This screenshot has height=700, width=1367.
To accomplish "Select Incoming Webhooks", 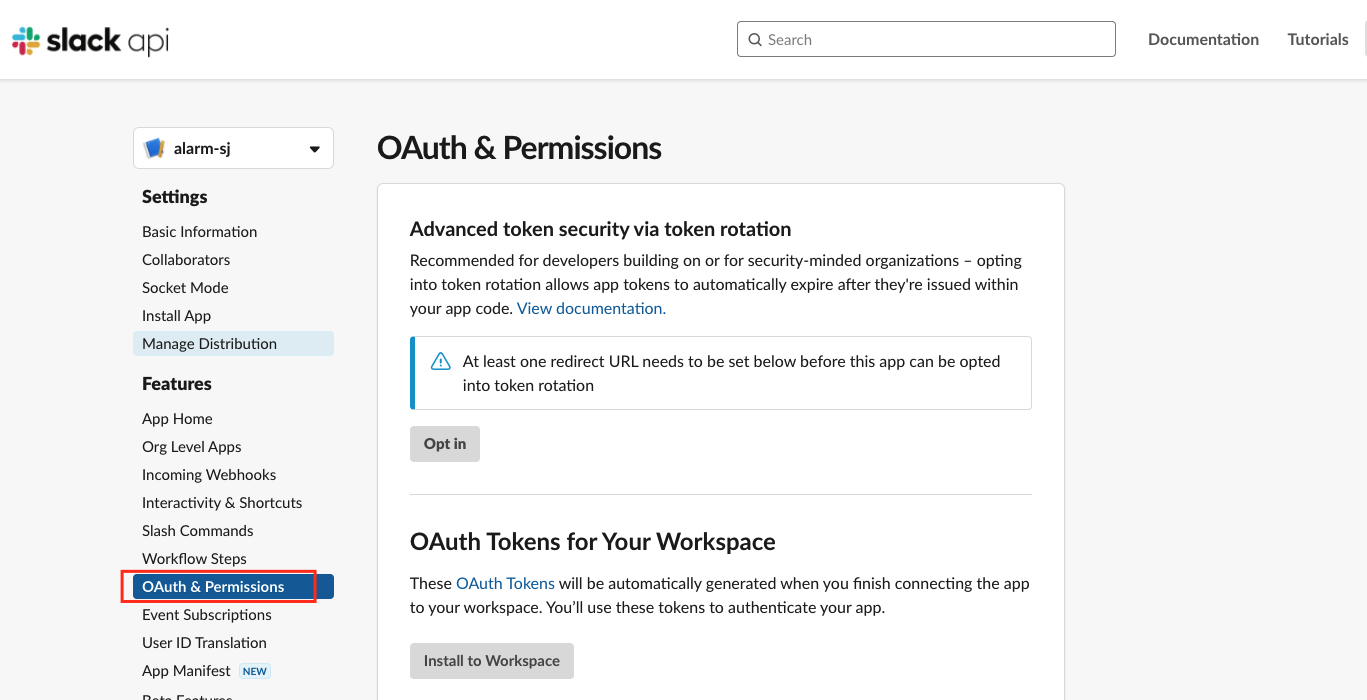I will click(209, 474).
